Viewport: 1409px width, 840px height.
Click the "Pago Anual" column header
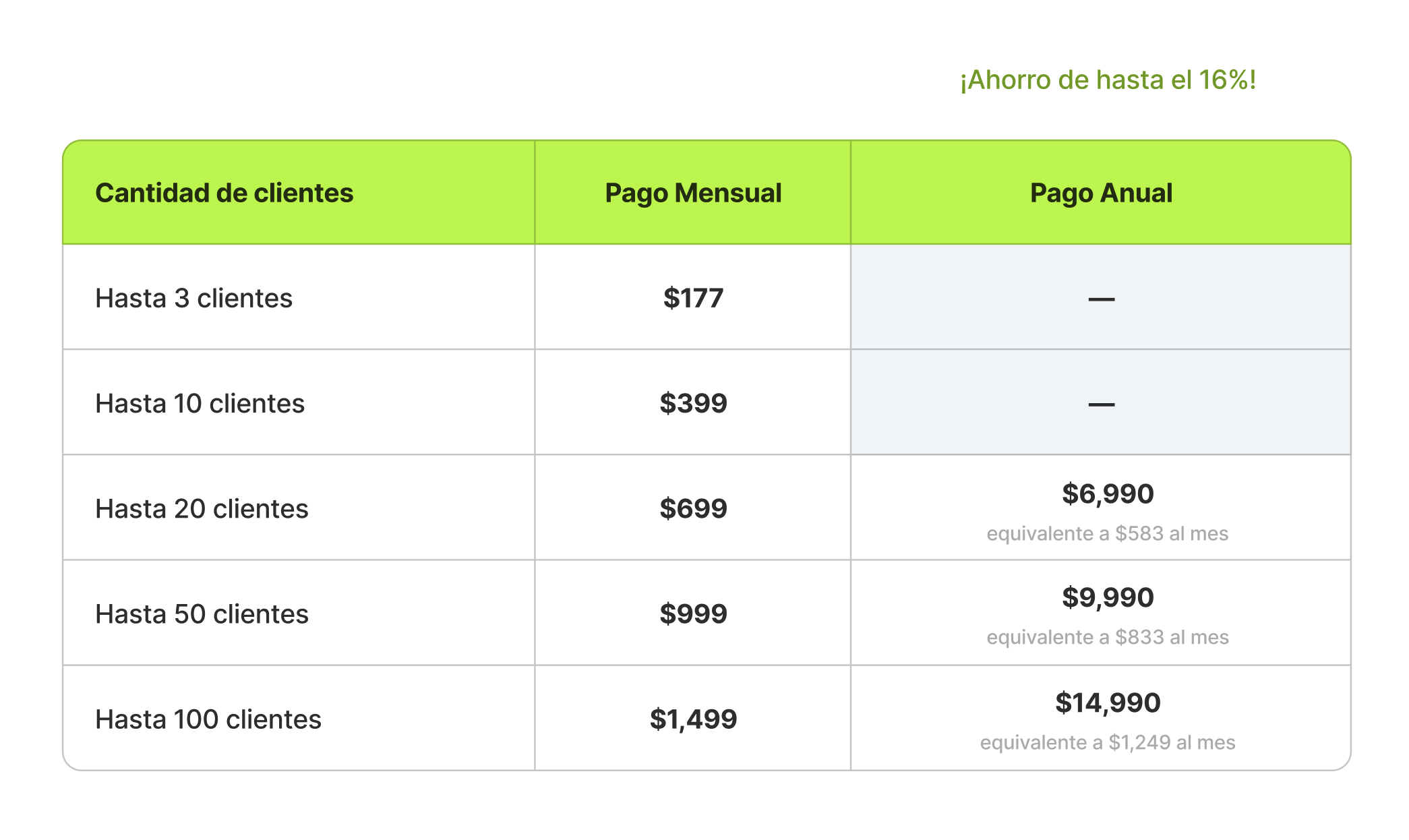(x=1101, y=193)
